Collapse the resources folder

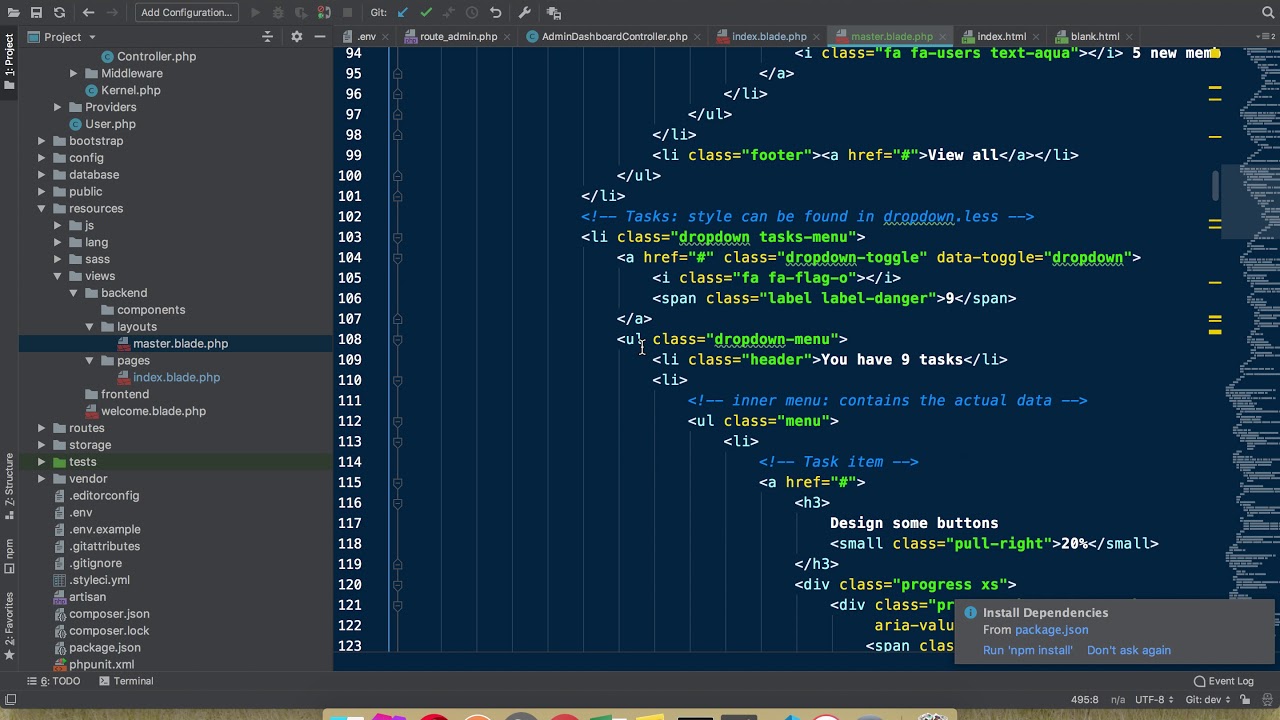[42, 208]
